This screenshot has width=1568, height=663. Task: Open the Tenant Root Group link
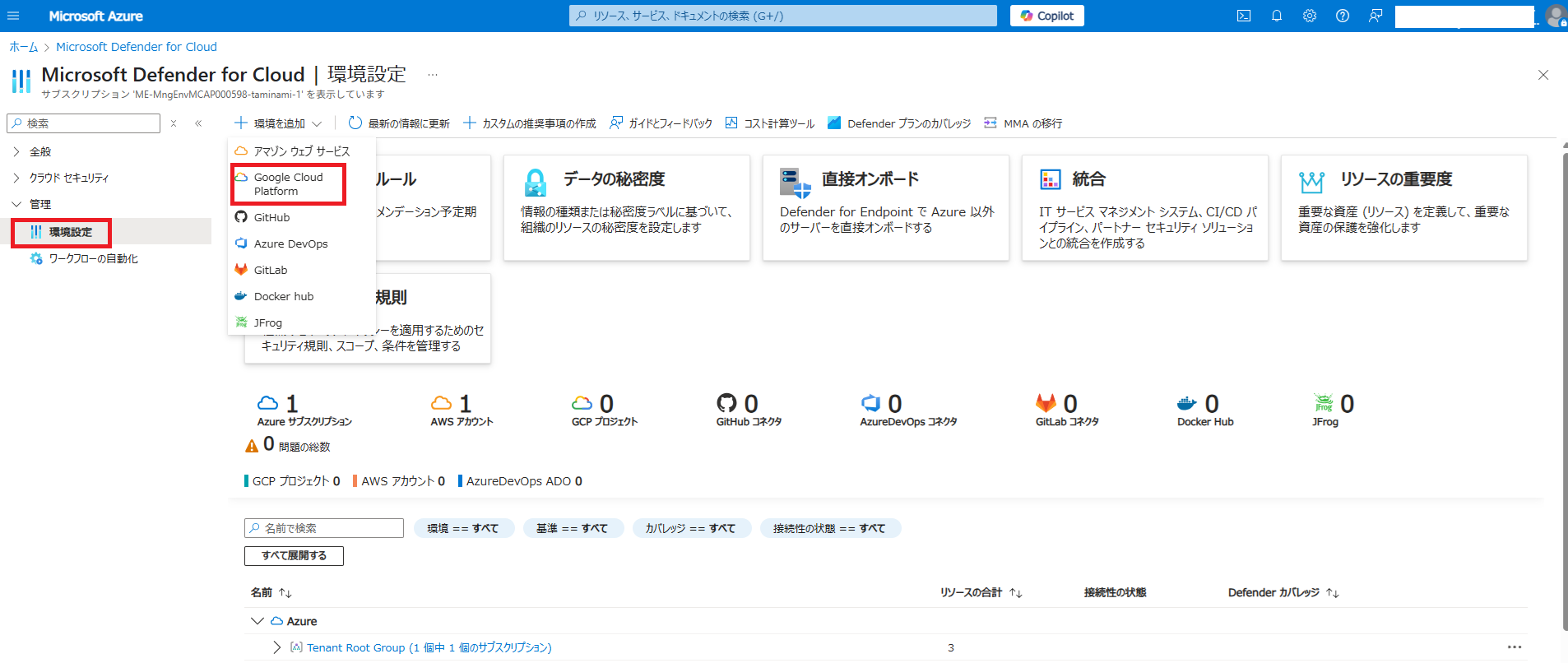(429, 647)
